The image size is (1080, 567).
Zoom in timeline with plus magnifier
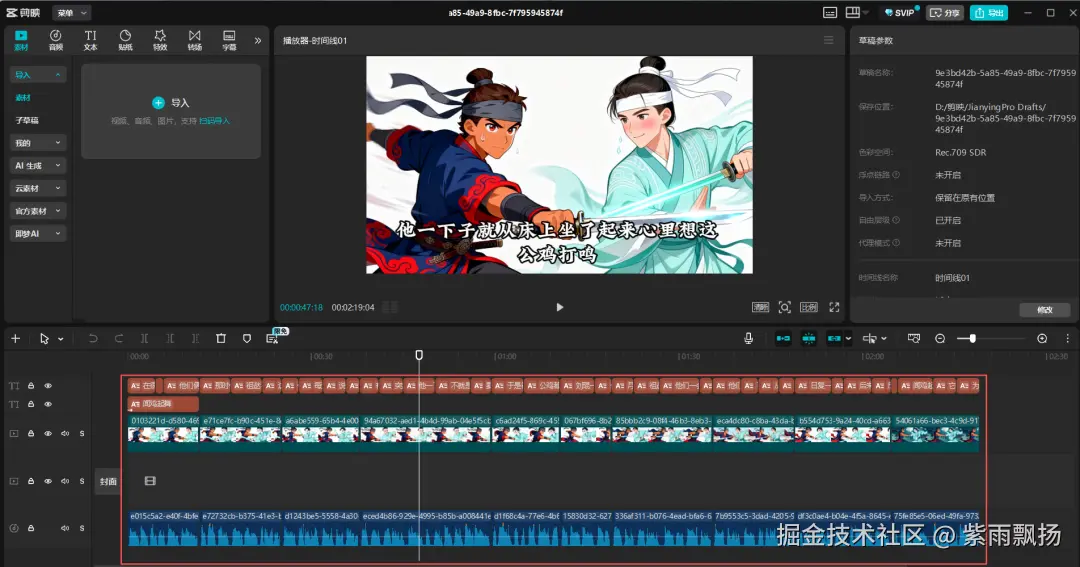point(1042,338)
